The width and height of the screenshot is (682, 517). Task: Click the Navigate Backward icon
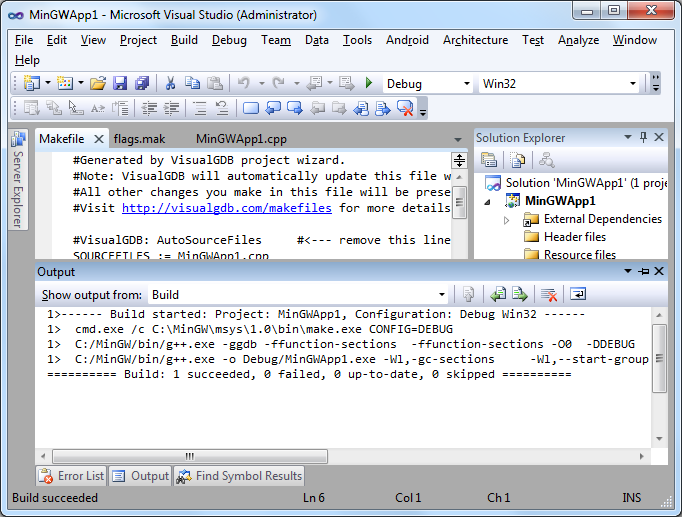(x=314, y=83)
